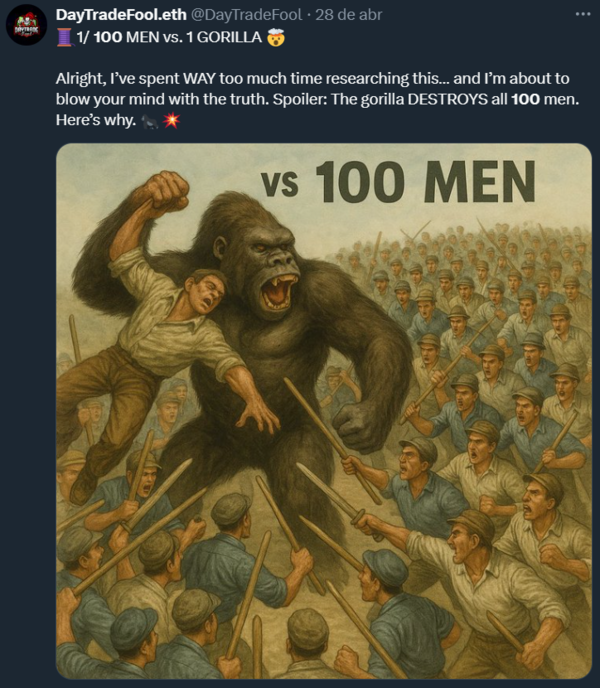The width and height of the screenshot is (600, 688).
Task: Click the collision explosion emoji
Action: click(x=171, y=120)
